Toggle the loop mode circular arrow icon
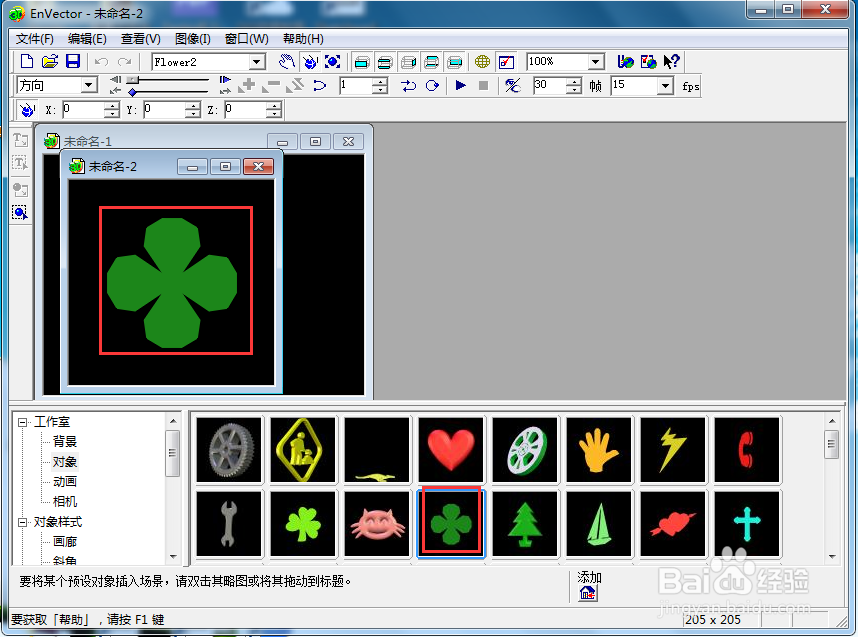The width and height of the screenshot is (858, 637). (x=432, y=85)
